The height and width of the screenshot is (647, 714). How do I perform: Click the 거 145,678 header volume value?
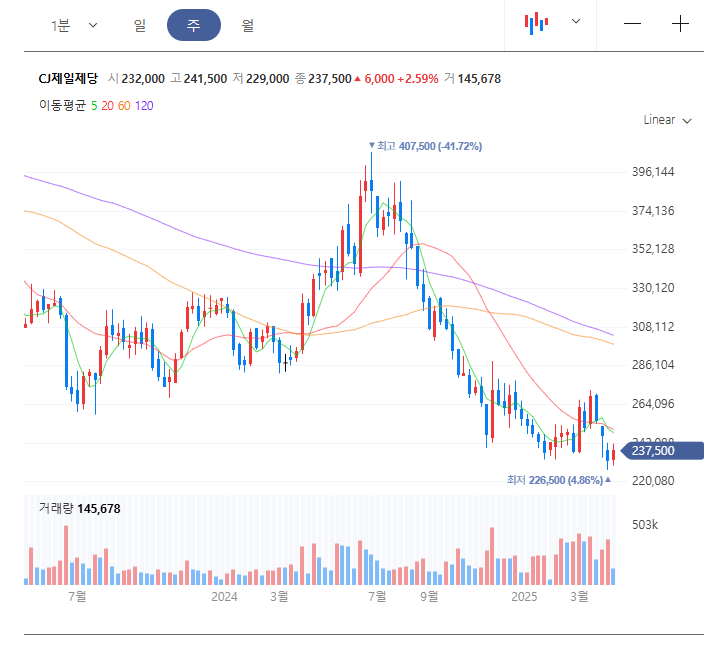tap(473, 79)
